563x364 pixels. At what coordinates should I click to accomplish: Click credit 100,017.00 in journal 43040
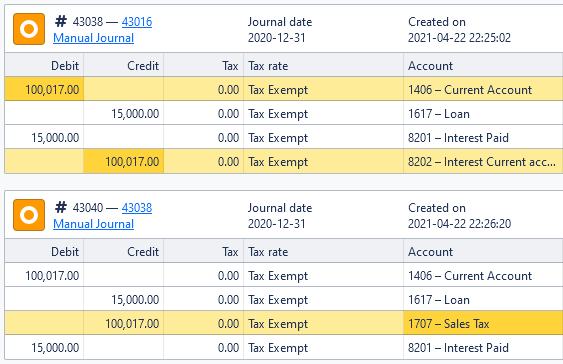pos(132,324)
